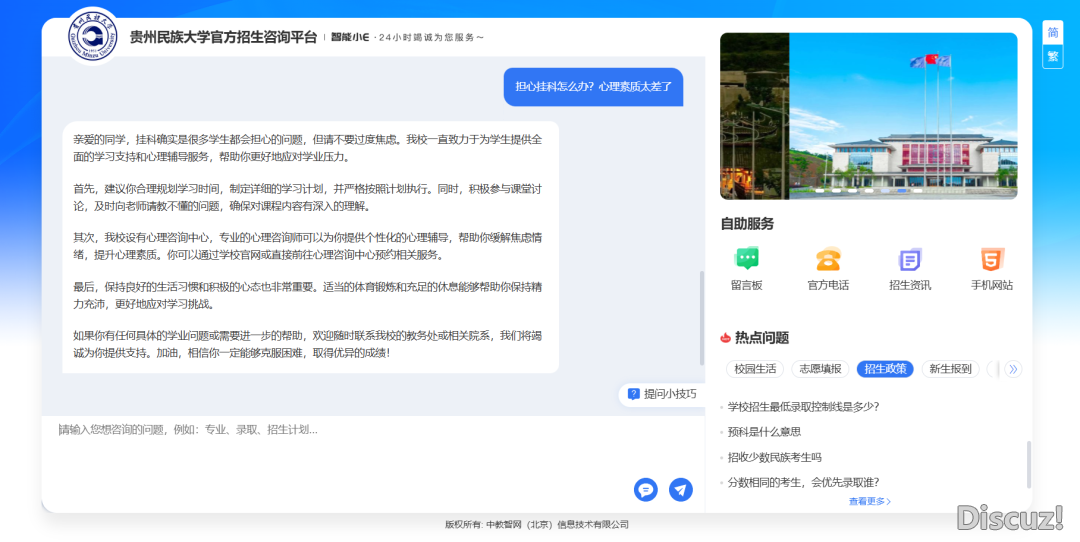Open the 官方电话 telephone icon

click(x=828, y=260)
